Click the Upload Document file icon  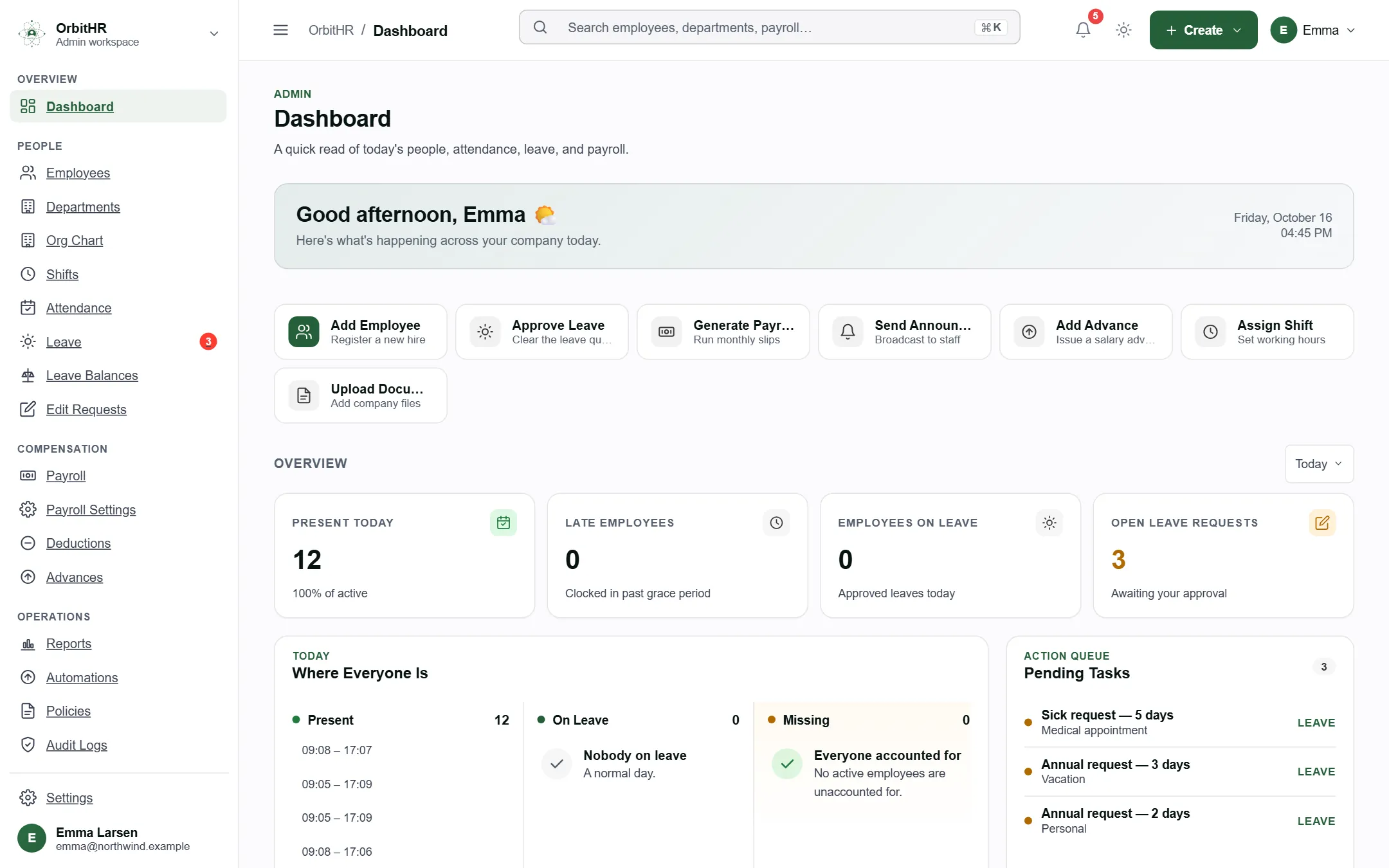(304, 395)
